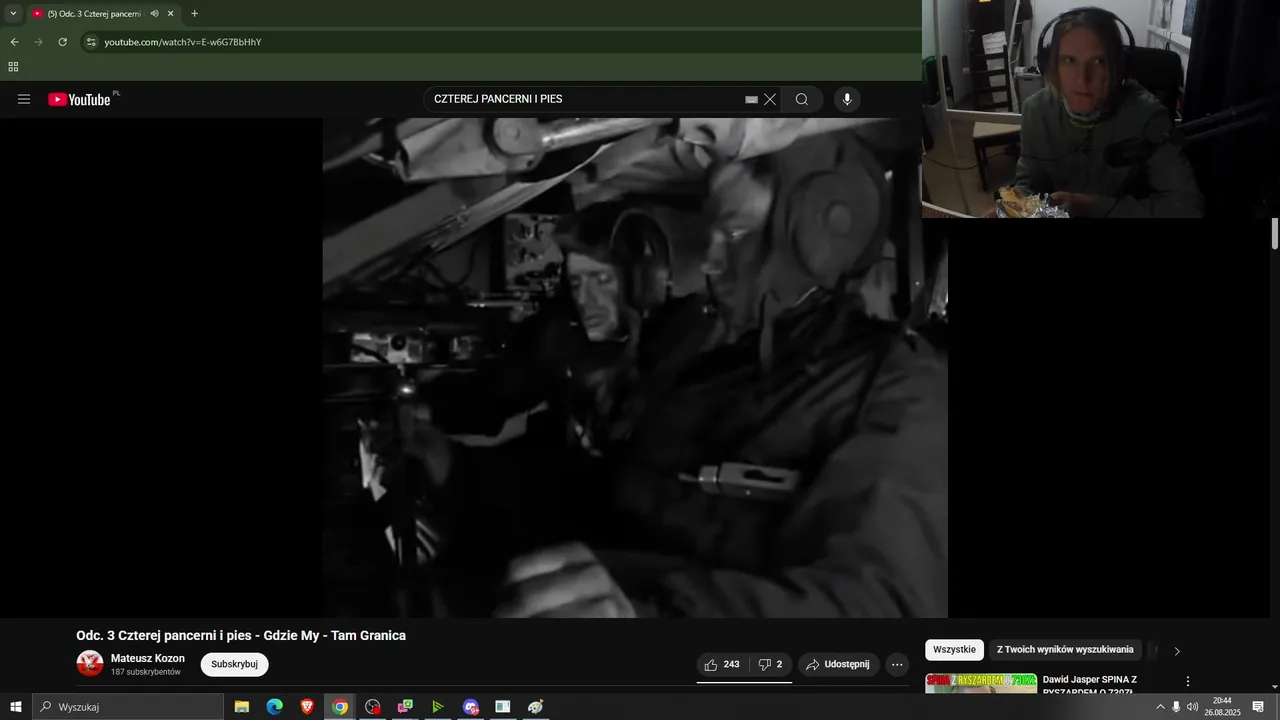Show hidden system tray icons
This screenshot has height=720, width=1280.
click(1160, 707)
